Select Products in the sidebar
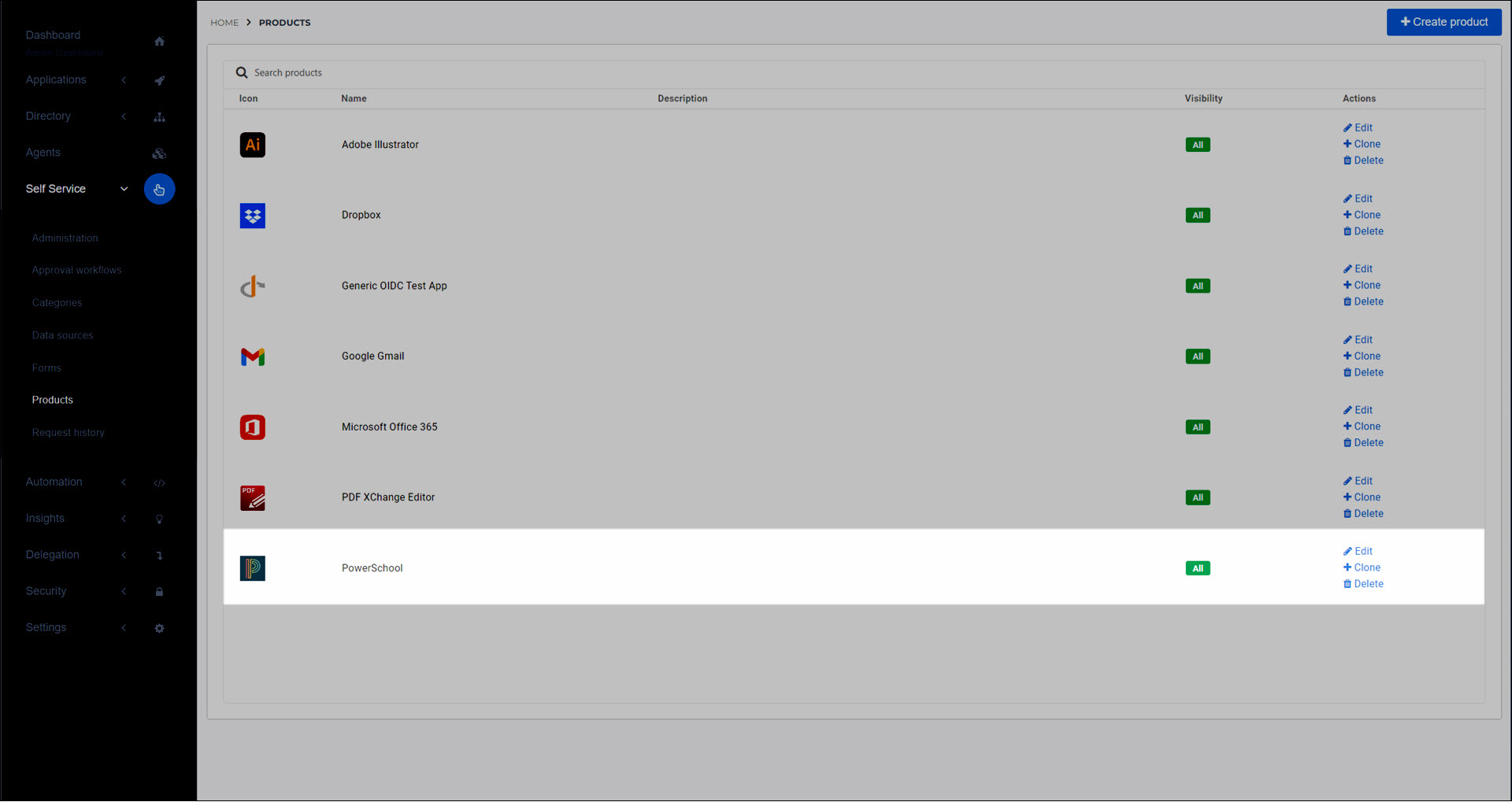 53,400
